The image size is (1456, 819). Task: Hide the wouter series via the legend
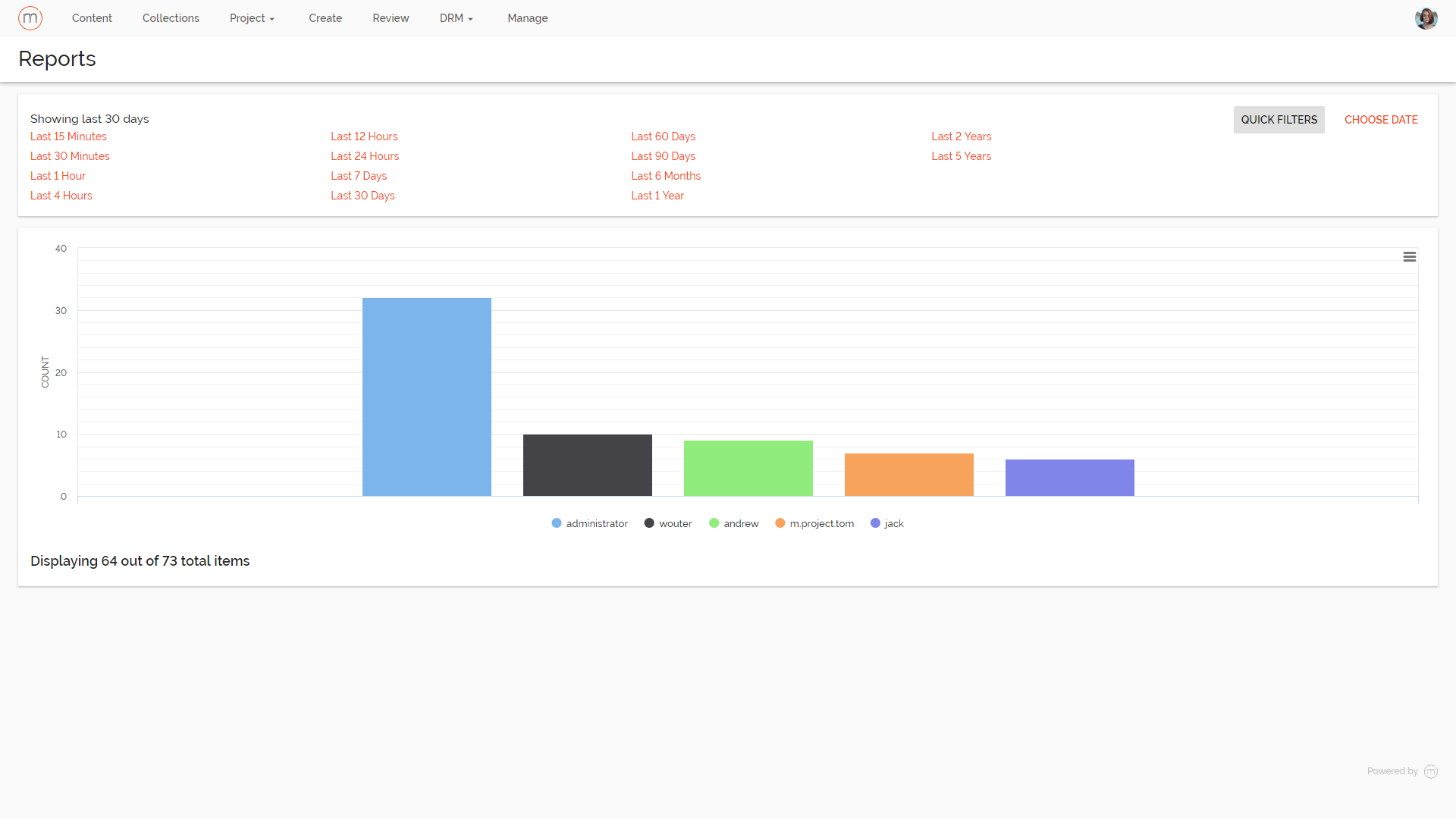coord(667,523)
